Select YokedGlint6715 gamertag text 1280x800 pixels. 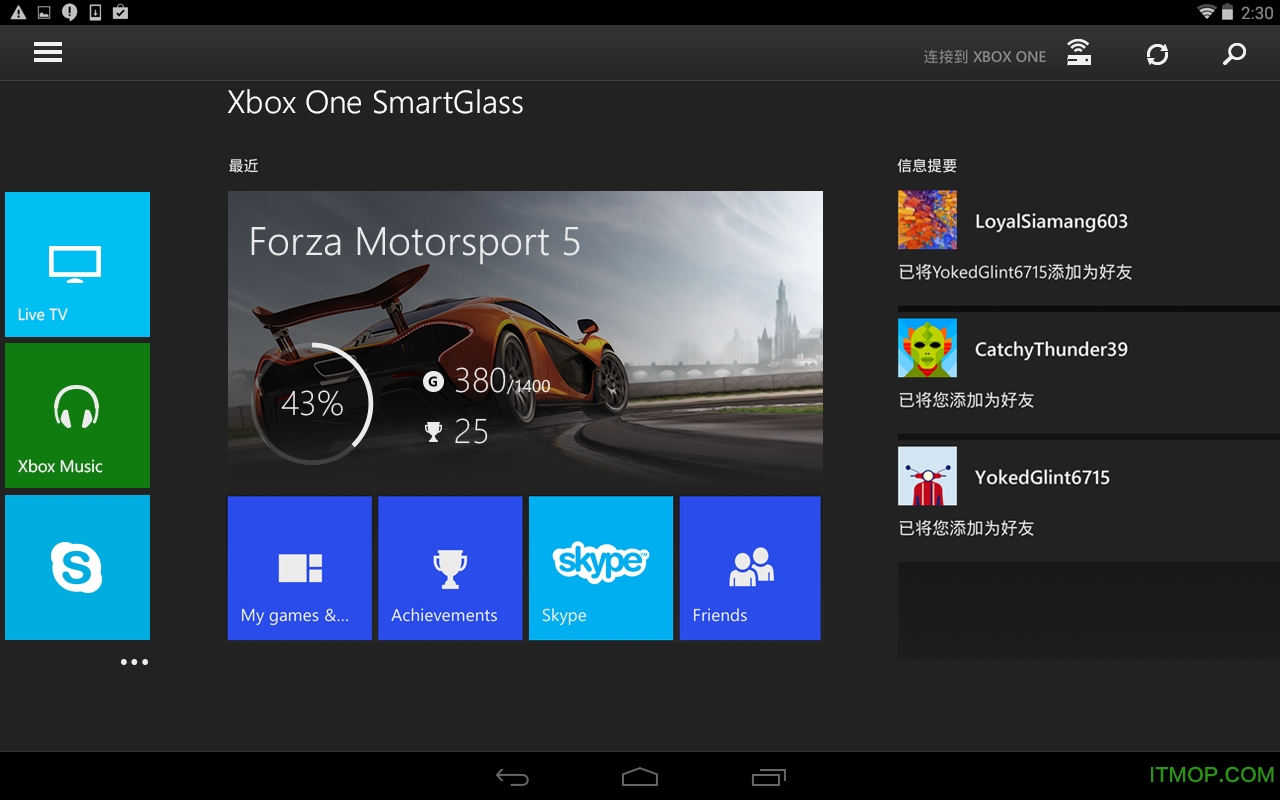coord(1042,478)
